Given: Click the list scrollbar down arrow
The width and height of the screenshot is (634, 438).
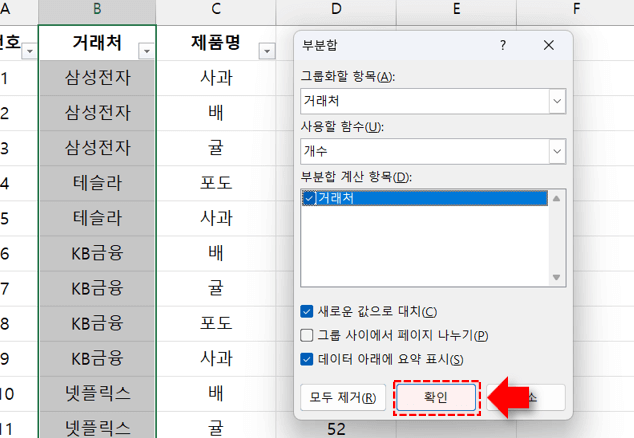Looking at the screenshot, I should [559, 278].
